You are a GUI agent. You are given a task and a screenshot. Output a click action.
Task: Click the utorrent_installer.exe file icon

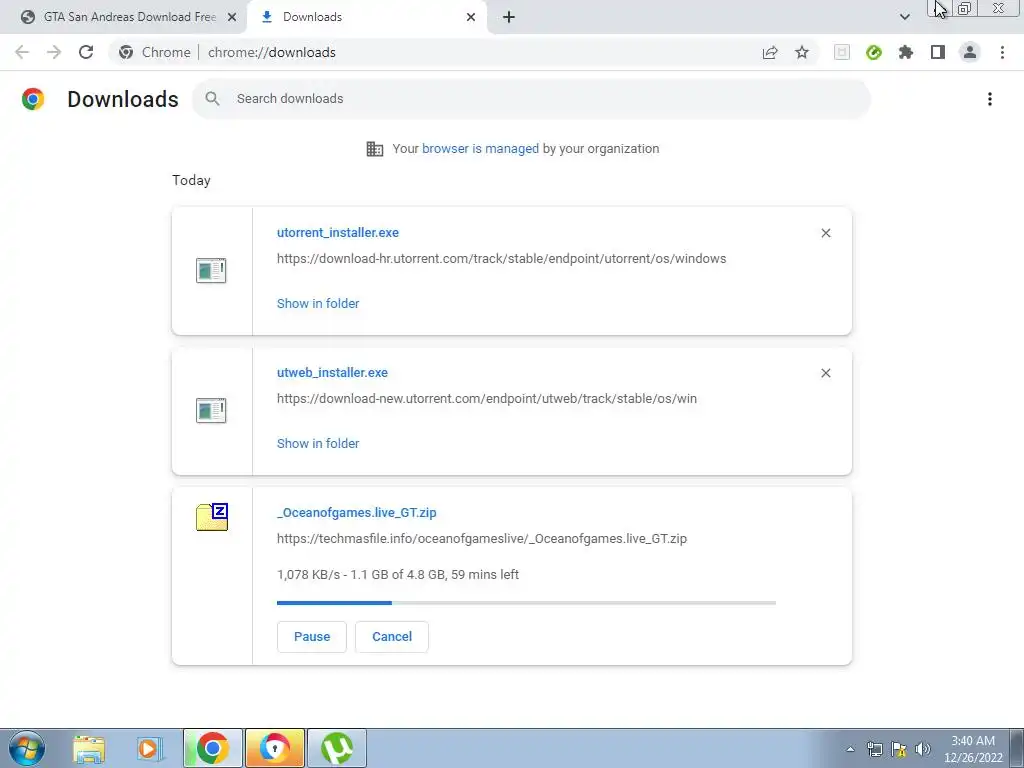point(211,270)
